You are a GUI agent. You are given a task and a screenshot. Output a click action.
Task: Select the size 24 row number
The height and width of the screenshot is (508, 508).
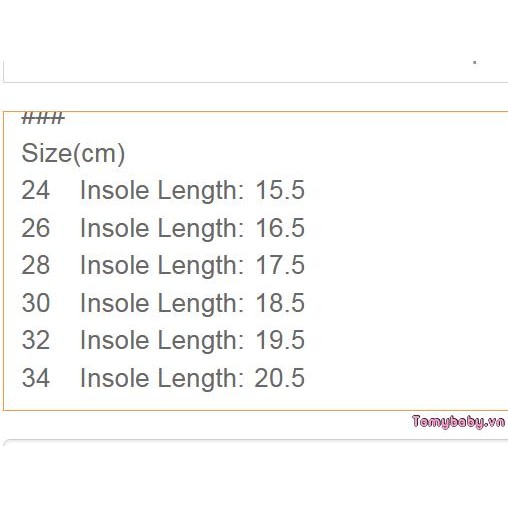(36, 190)
